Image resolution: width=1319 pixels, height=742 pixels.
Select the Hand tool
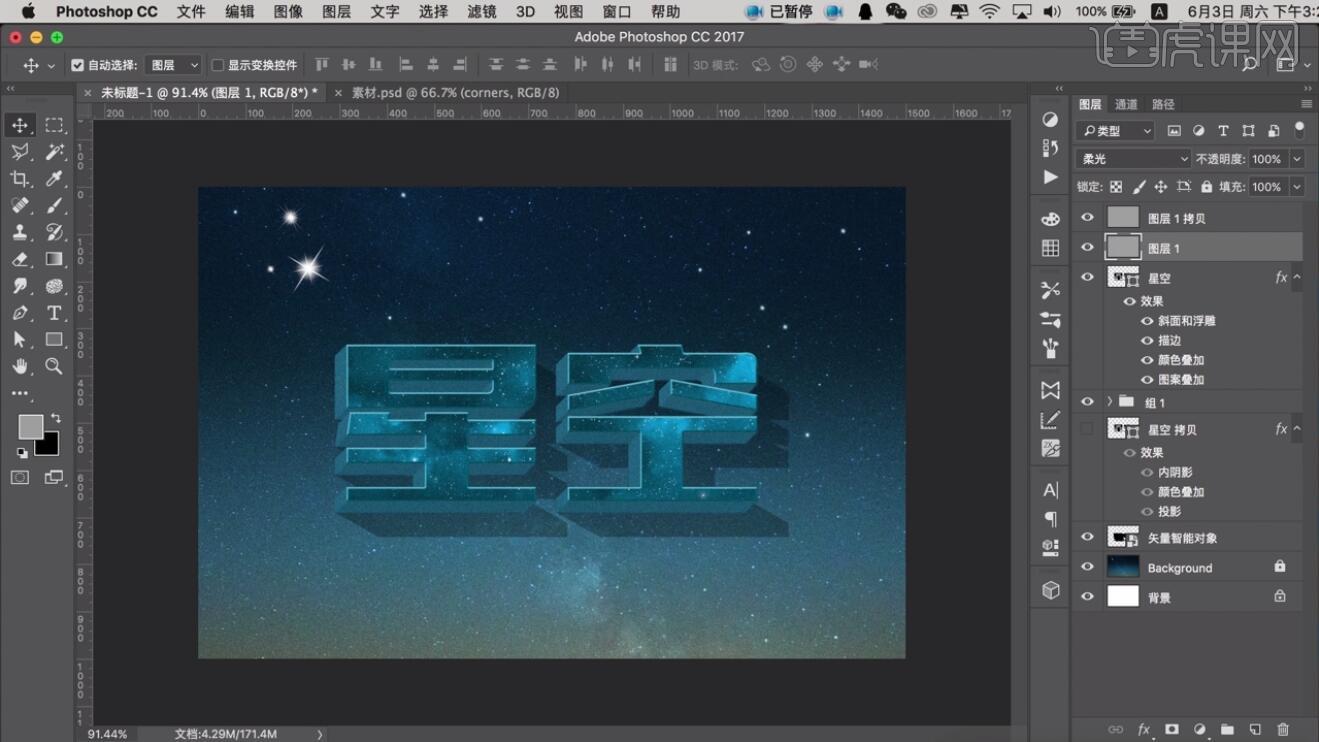(x=20, y=367)
